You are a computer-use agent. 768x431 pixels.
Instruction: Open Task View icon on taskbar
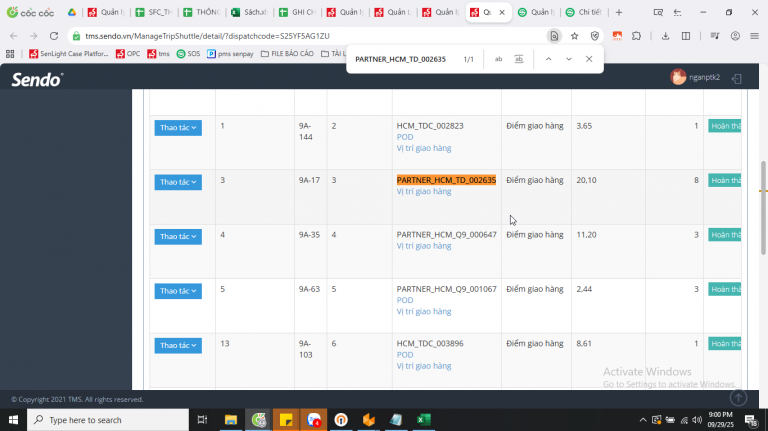(202, 420)
